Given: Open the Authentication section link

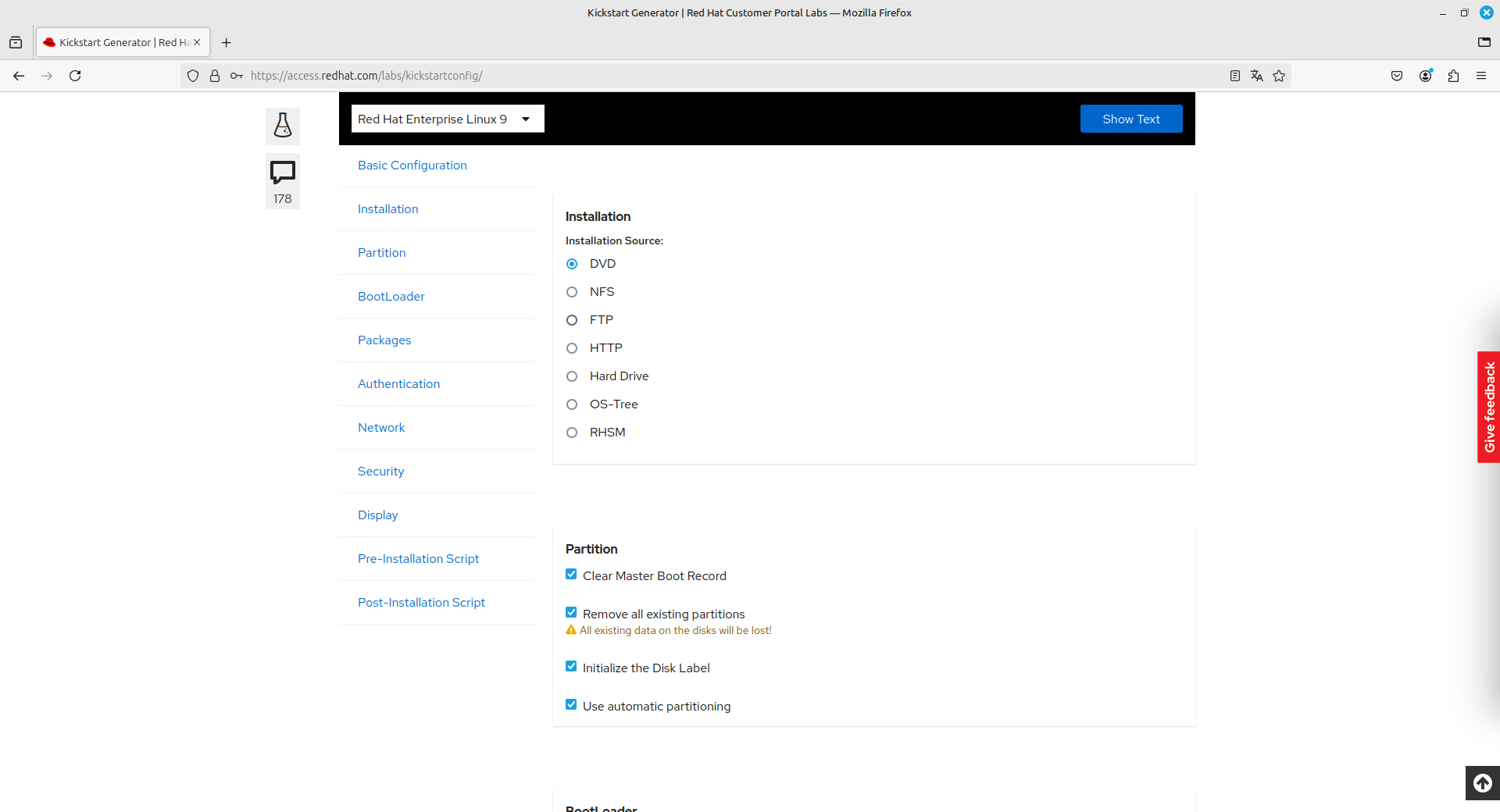Looking at the screenshot, I should [x=399, y=384].
